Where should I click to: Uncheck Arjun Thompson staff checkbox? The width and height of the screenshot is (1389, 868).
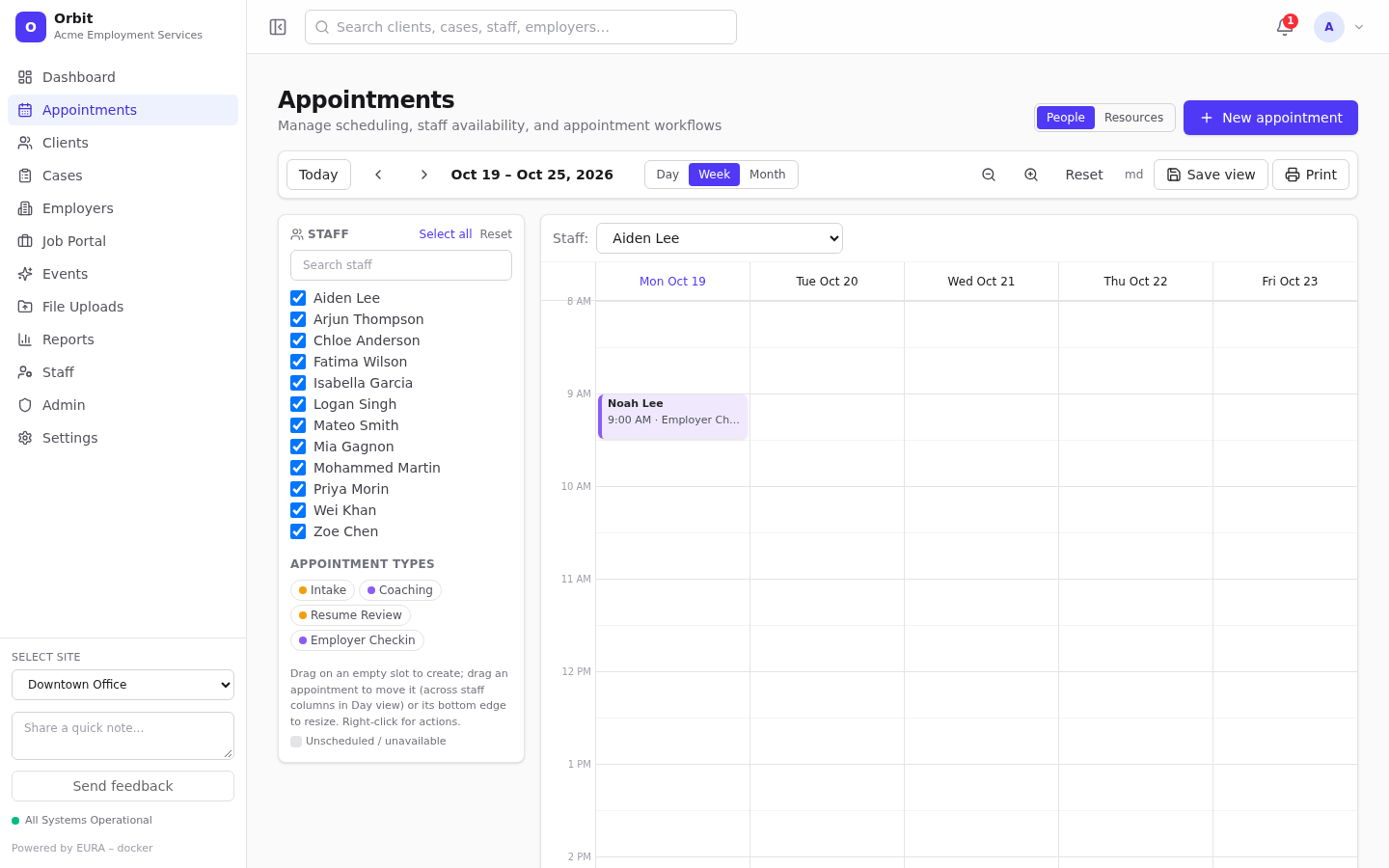coord(298,319)
